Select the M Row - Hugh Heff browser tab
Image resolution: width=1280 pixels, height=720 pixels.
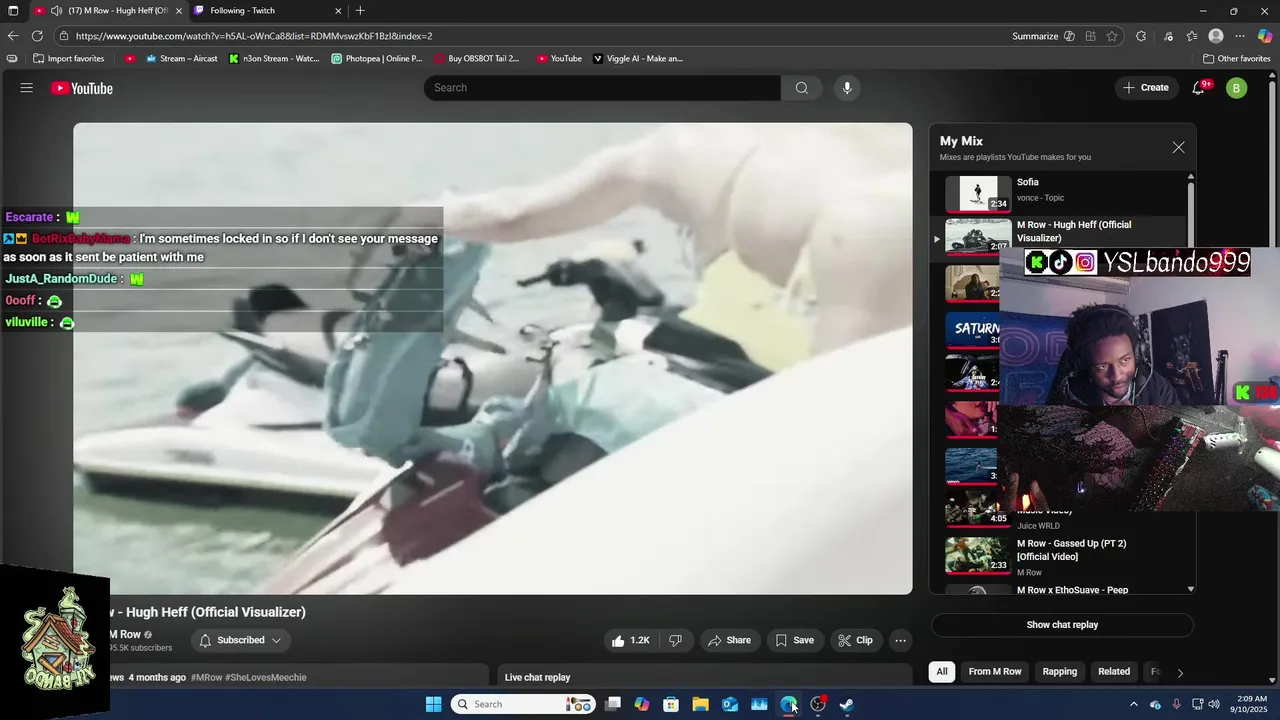click(108, 11)
